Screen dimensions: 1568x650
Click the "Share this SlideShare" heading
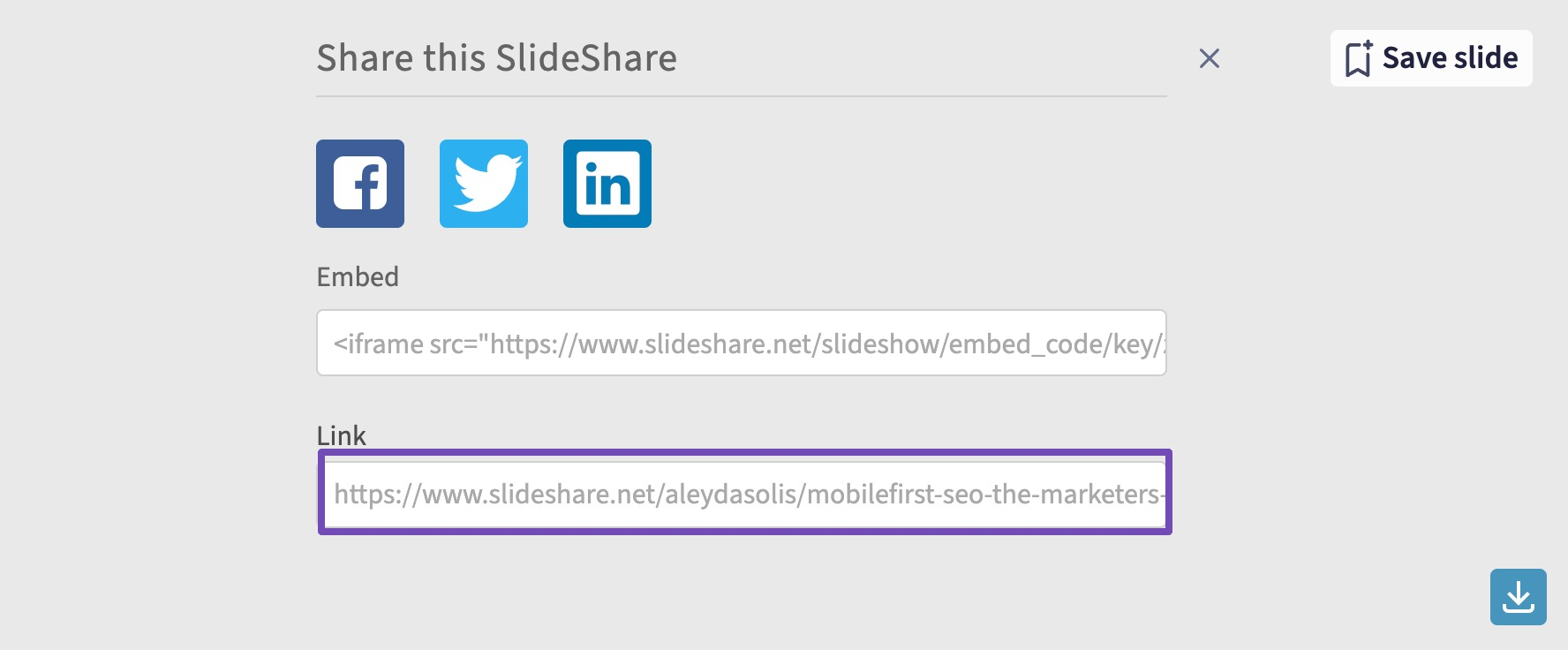(x=496, y=58)
